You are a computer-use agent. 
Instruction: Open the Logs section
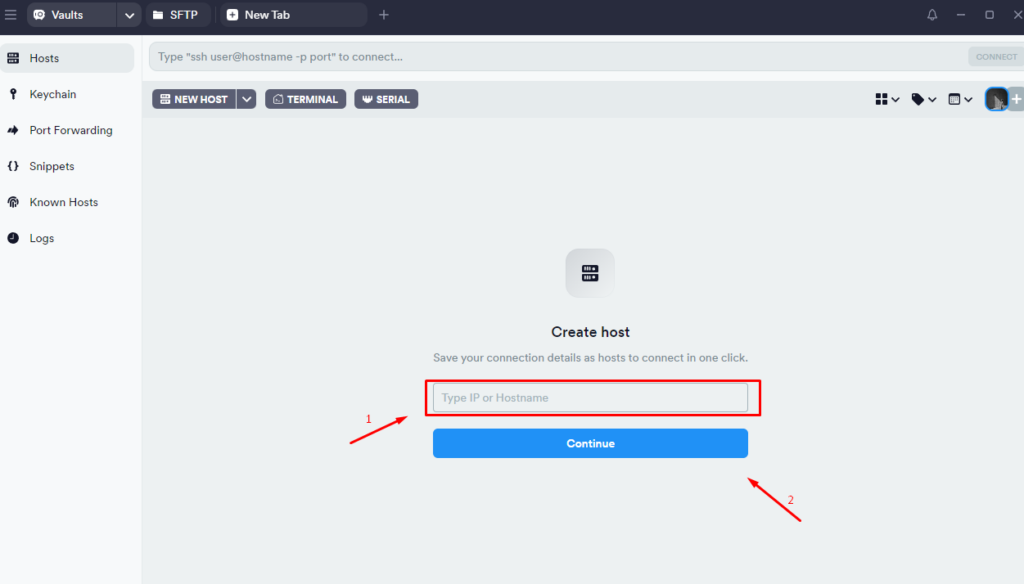point(40,238)
